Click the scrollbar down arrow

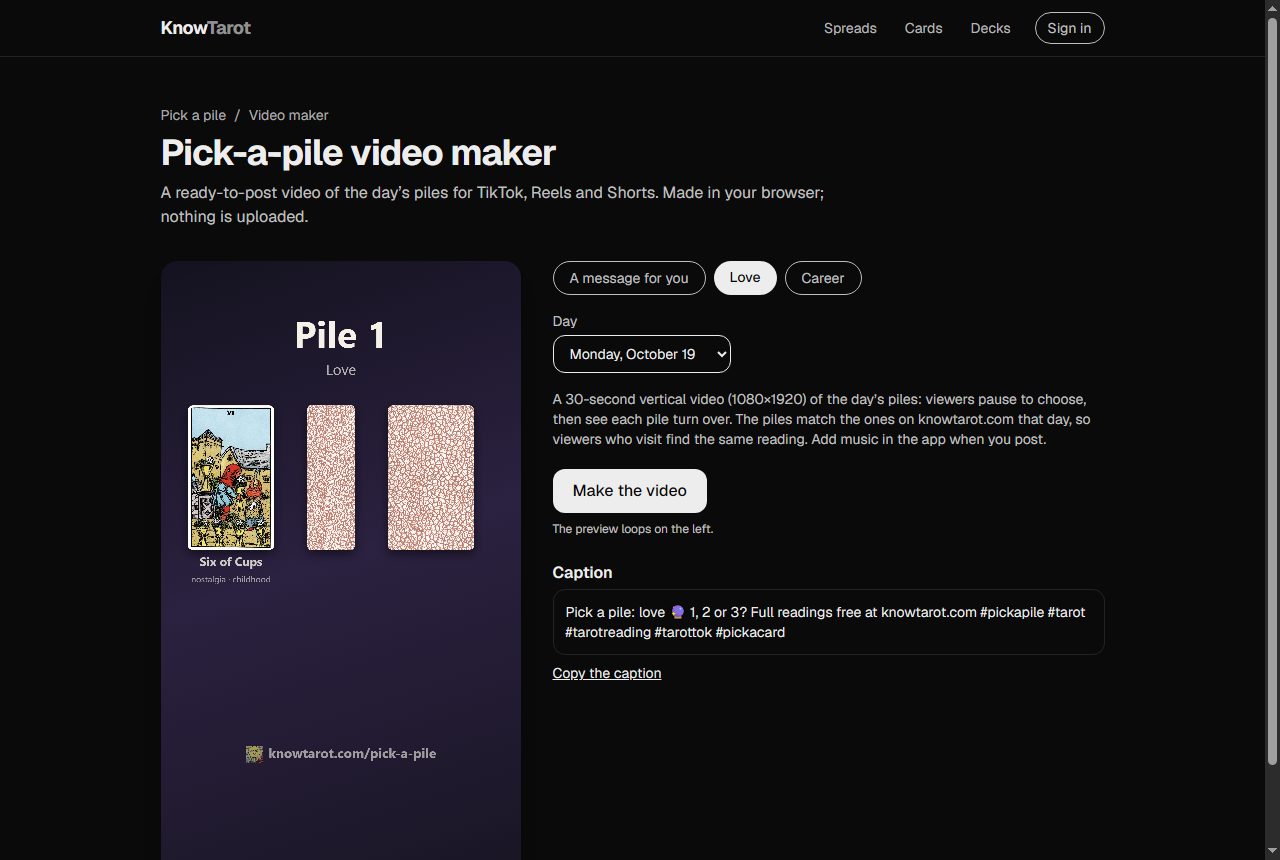1272,852
